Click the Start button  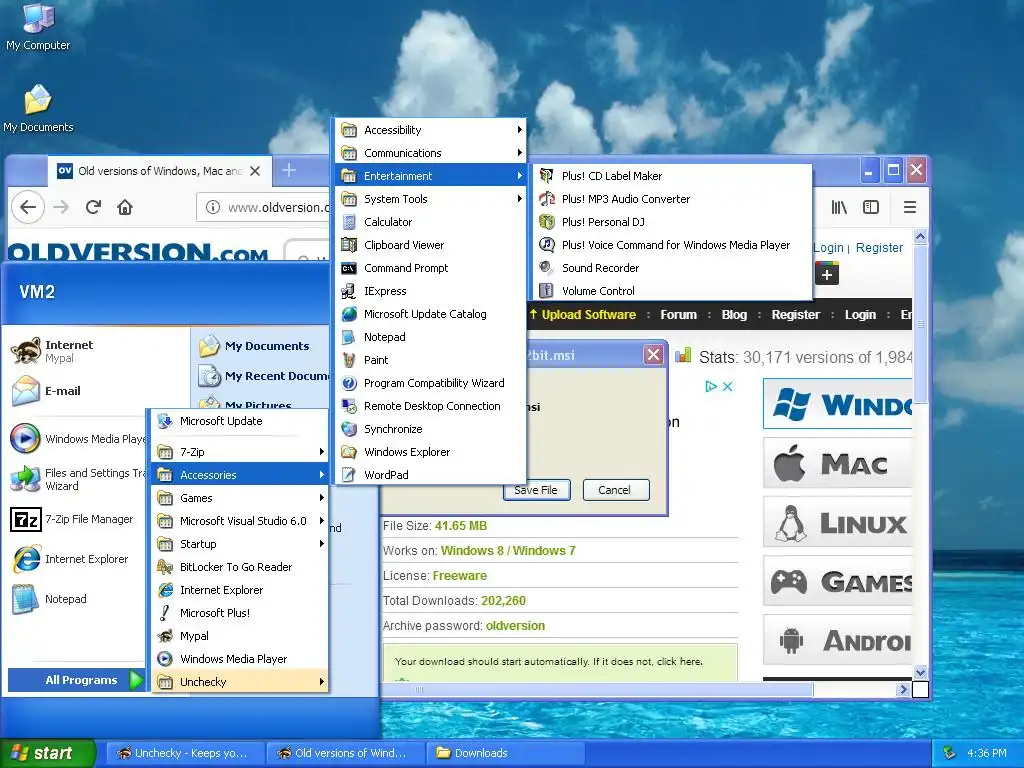48,753
